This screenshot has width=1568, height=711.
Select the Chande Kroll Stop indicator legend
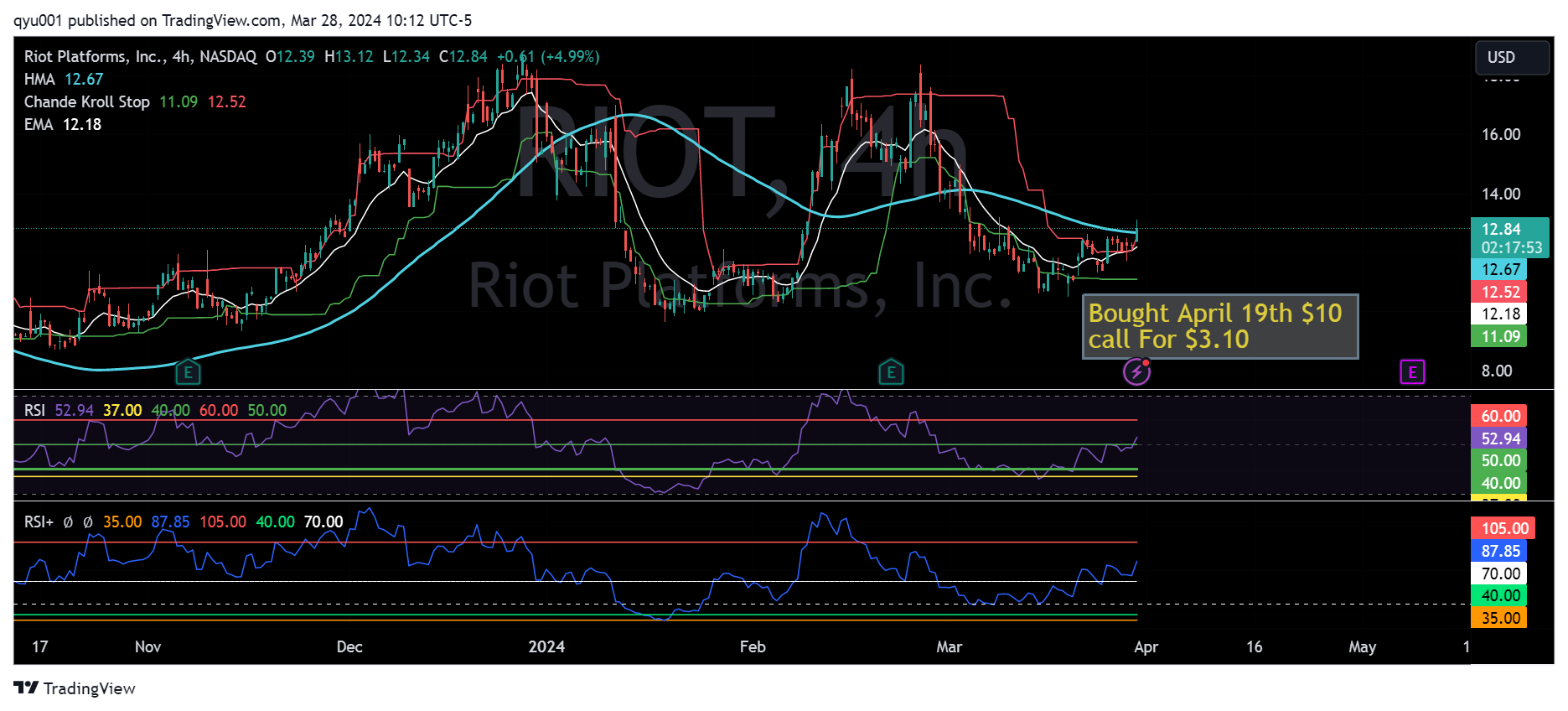click(x=135, y=101)
